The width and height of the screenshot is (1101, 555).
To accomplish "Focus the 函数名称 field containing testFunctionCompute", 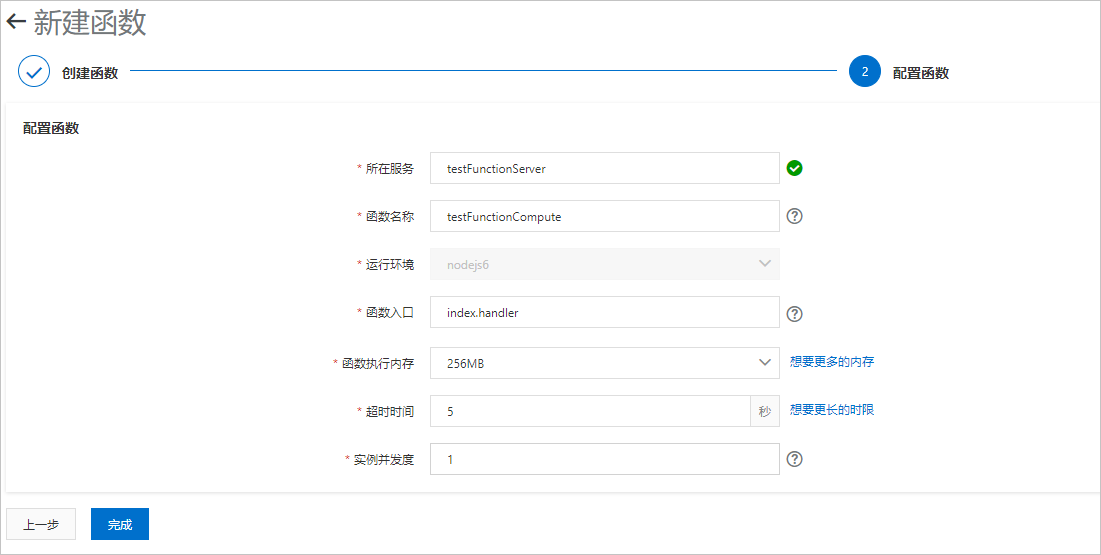I will coord(605,216).
